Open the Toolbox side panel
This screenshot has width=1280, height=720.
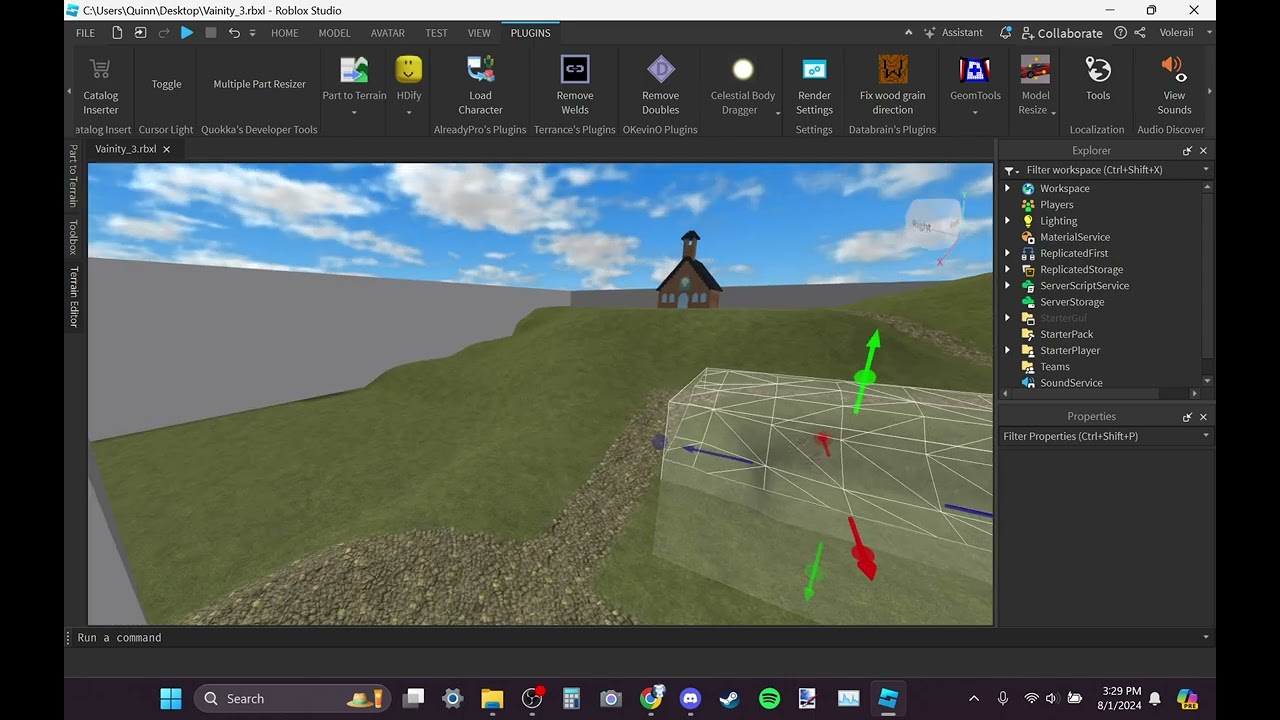coord(73,237)
